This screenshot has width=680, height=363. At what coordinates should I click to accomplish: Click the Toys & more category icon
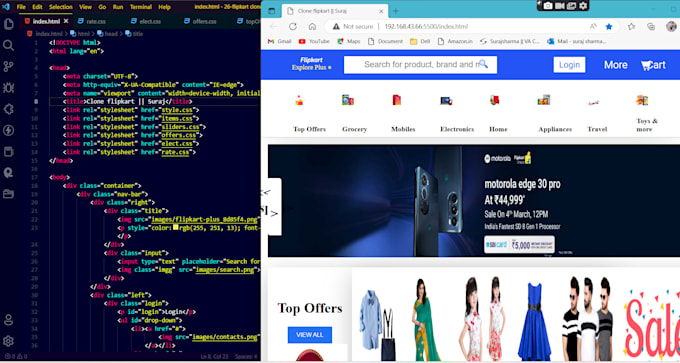642,100
